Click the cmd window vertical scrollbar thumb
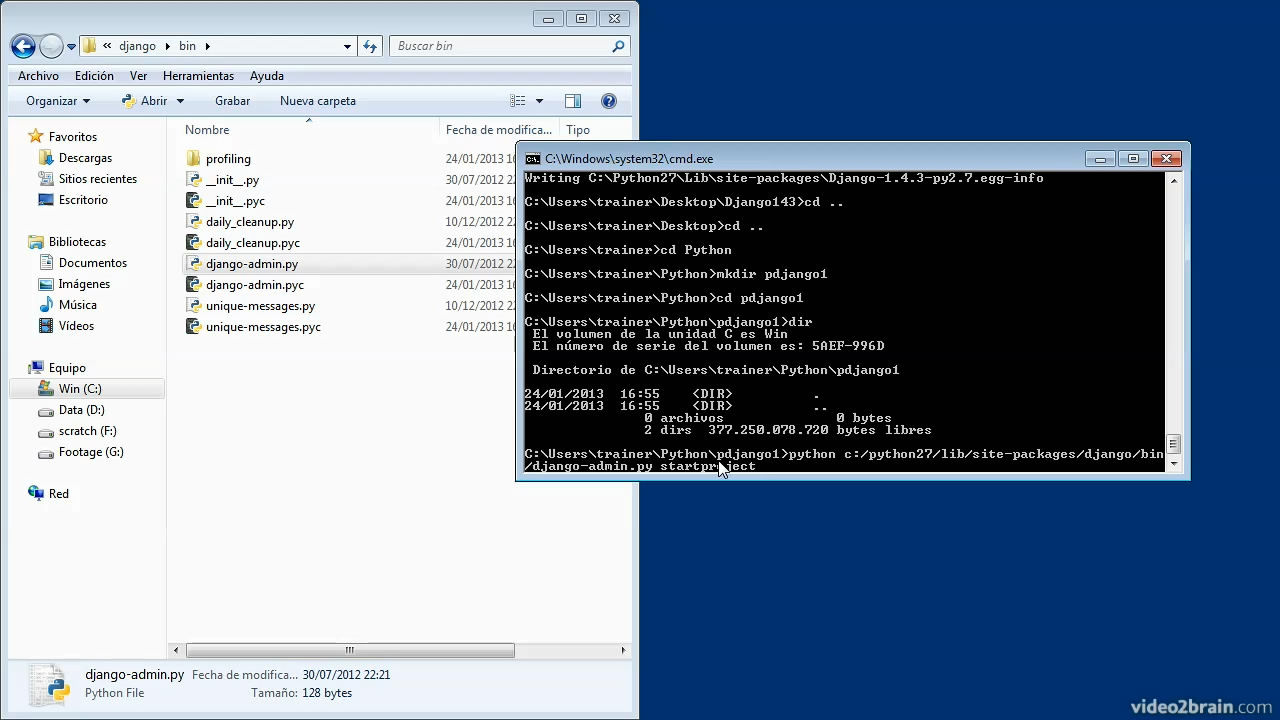 (1174, 445)
